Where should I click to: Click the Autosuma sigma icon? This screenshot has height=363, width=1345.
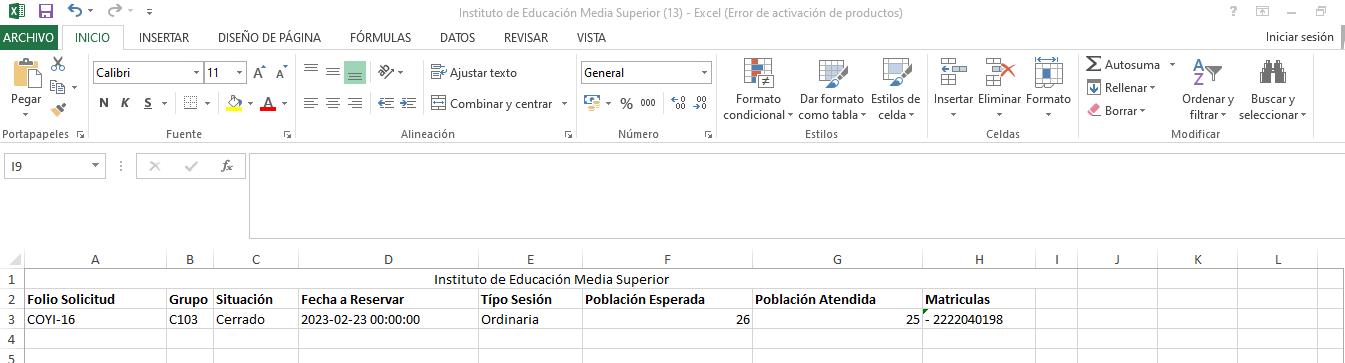pyautogui.click(x=1093, y=64)
